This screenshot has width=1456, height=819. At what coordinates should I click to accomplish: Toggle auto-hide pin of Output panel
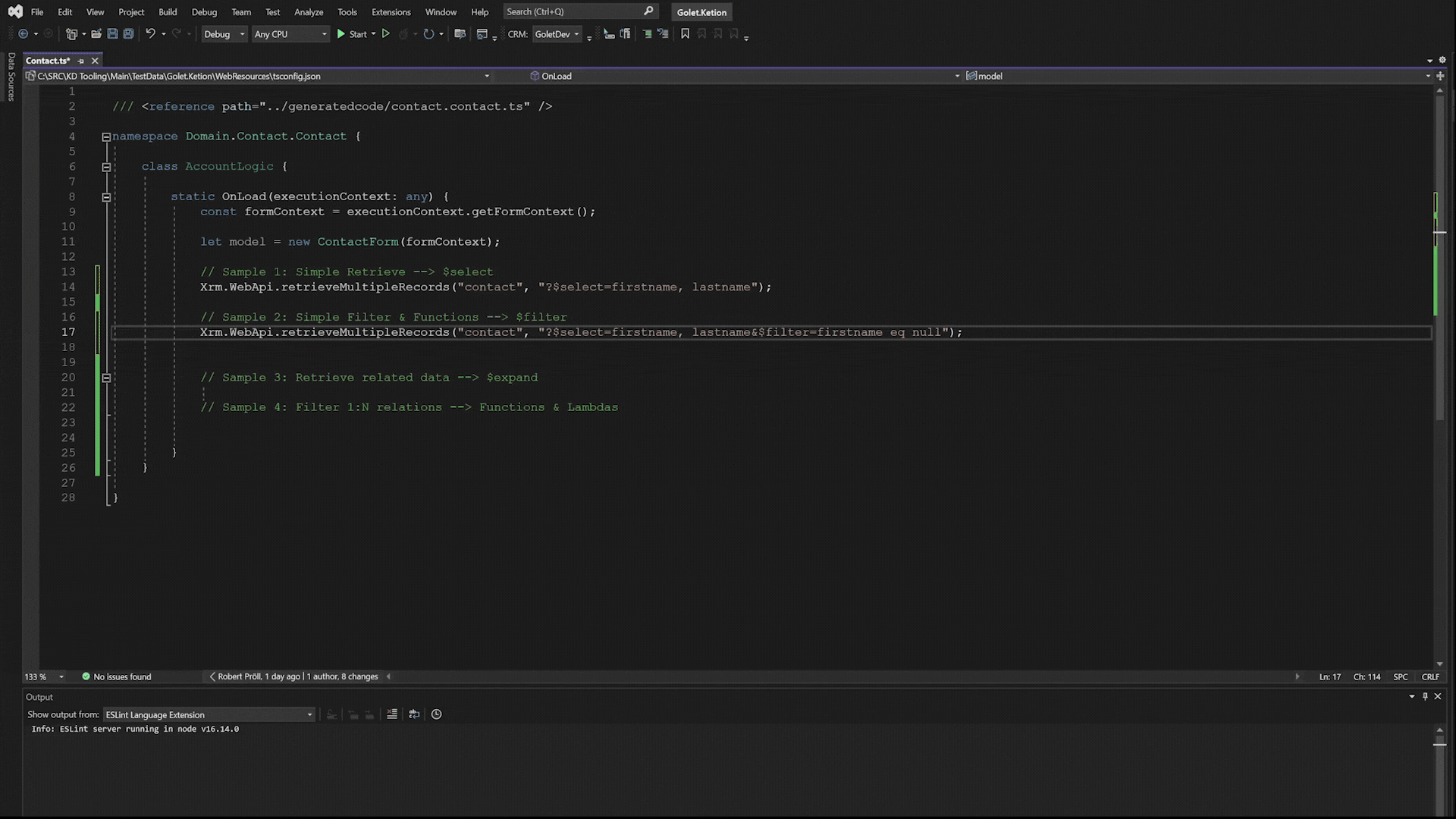point(1425,697)
